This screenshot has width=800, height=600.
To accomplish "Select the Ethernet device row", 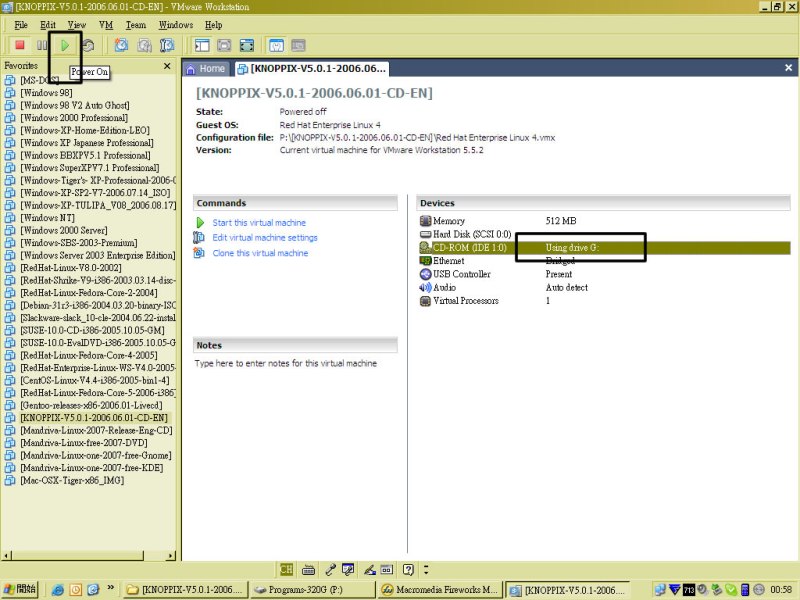I will pyautogui.click(x=605, y=261).
